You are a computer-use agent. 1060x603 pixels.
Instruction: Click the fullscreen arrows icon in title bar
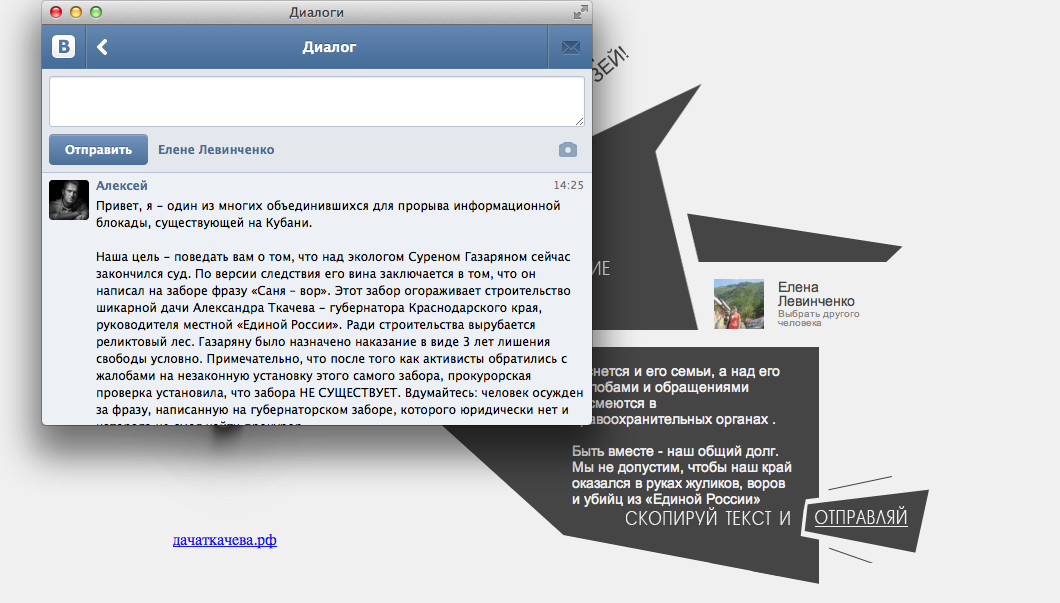pyautogui.click(x=581, y=12)
